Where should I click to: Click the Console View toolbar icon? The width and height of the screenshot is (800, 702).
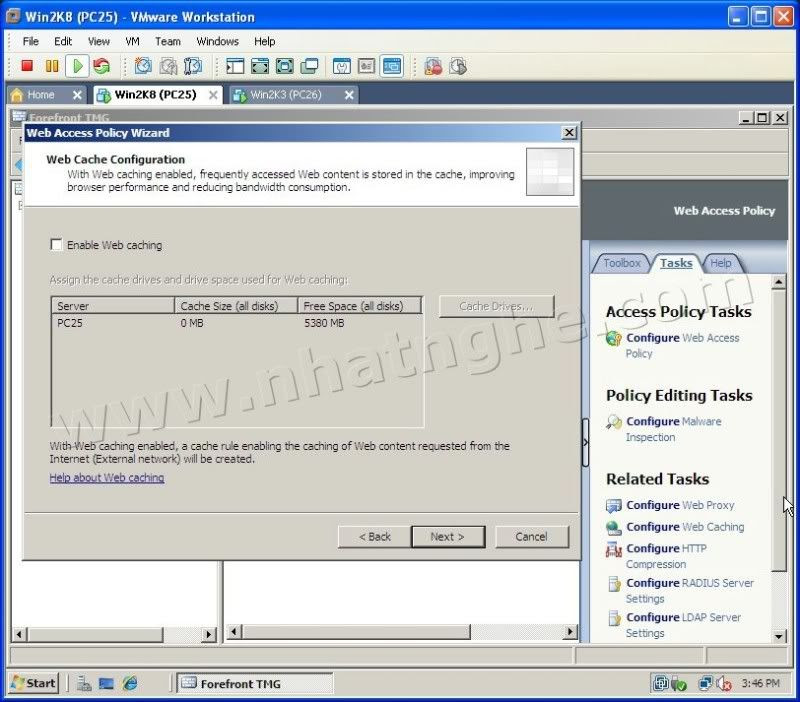tap(392, 66)
